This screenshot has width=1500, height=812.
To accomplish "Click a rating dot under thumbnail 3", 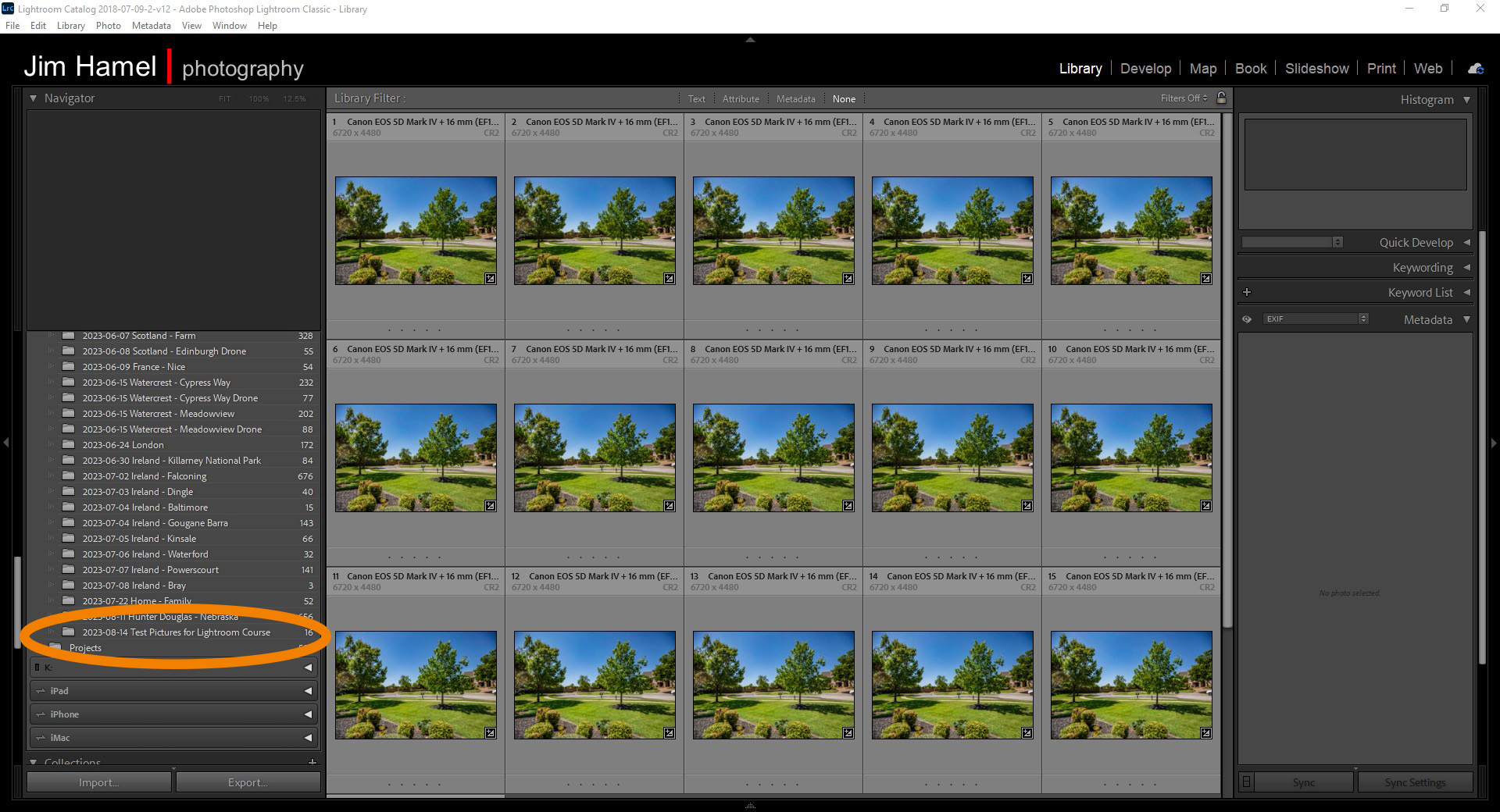I will pos(773,329).
